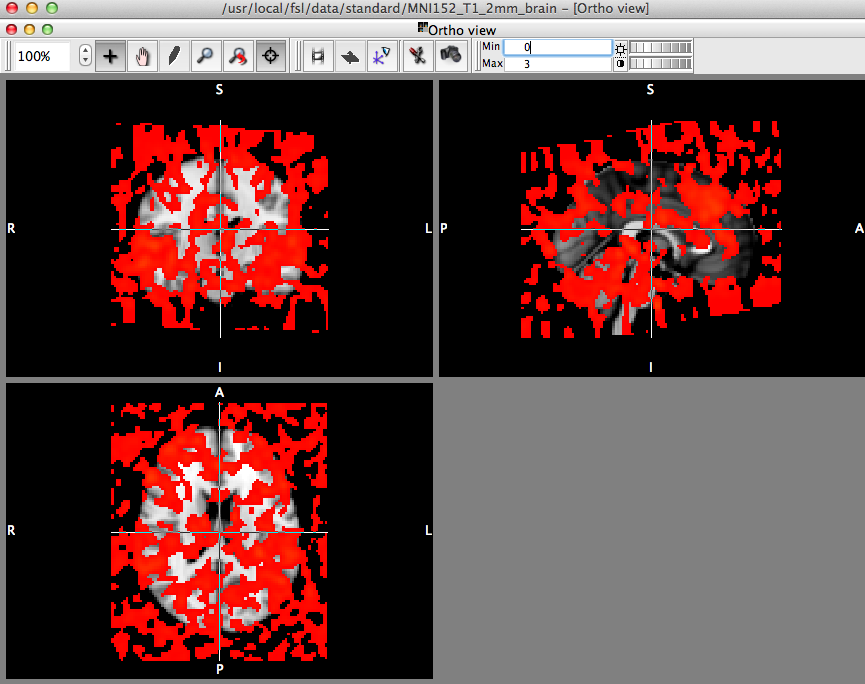Select the pen drawing tool
The width and height of the screenshot is (865, 684).
(174, 56)
